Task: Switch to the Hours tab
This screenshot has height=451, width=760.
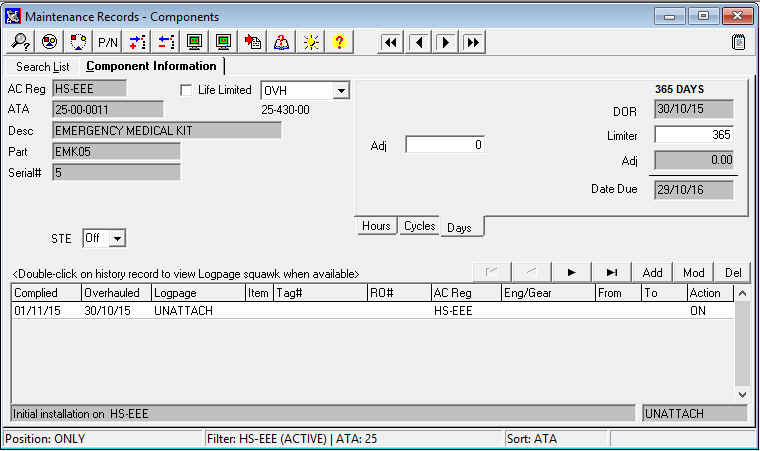Action: (376, 226)
